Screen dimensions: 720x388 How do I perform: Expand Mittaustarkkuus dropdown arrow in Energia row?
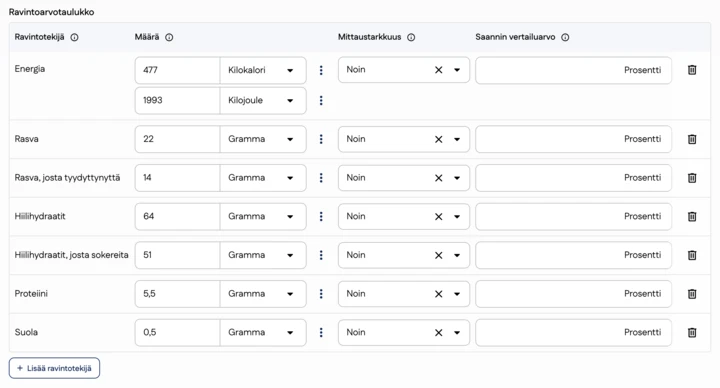(457, 70)
